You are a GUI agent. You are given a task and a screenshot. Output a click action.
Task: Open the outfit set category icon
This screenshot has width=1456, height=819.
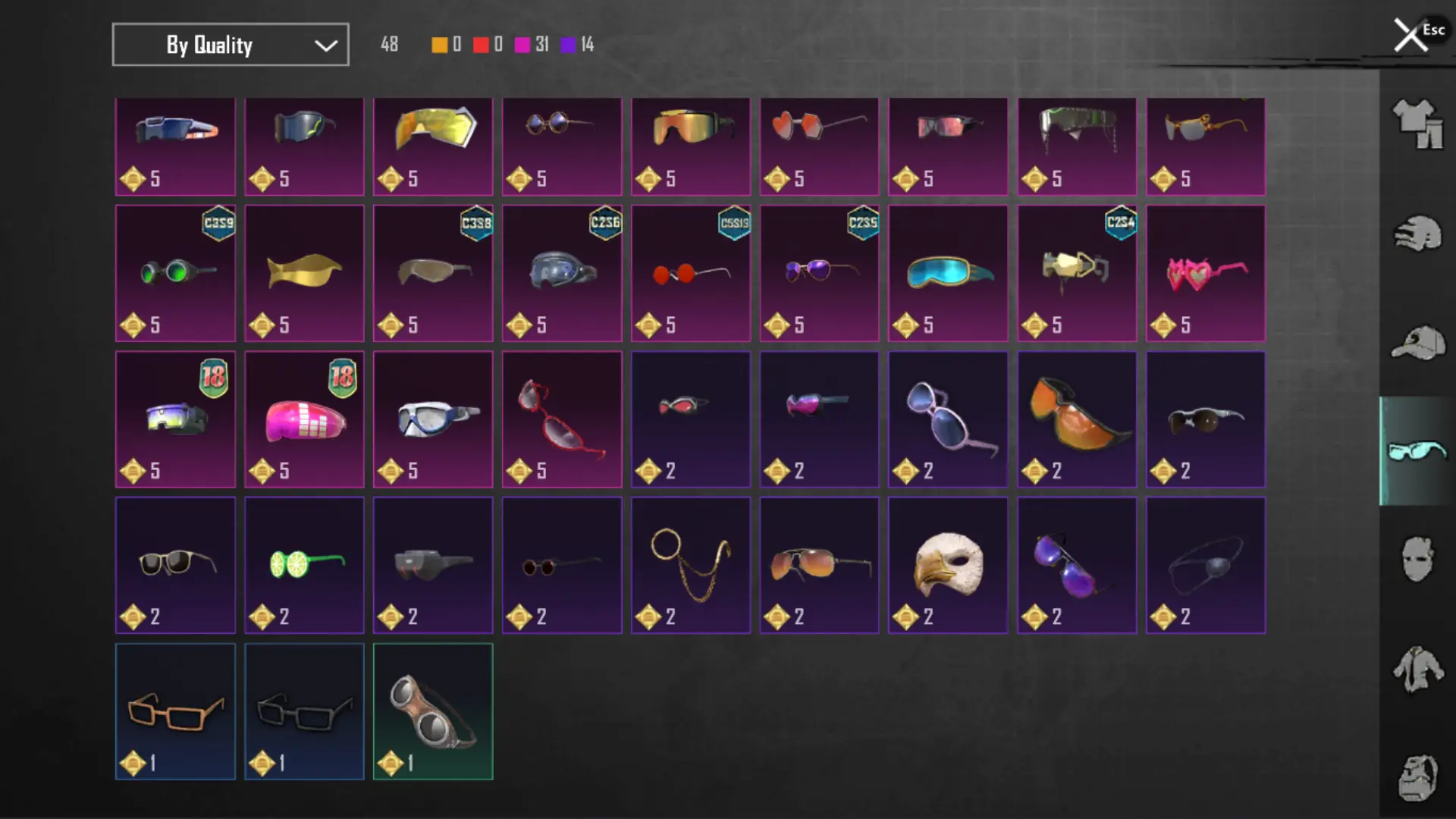point(1417,124)
